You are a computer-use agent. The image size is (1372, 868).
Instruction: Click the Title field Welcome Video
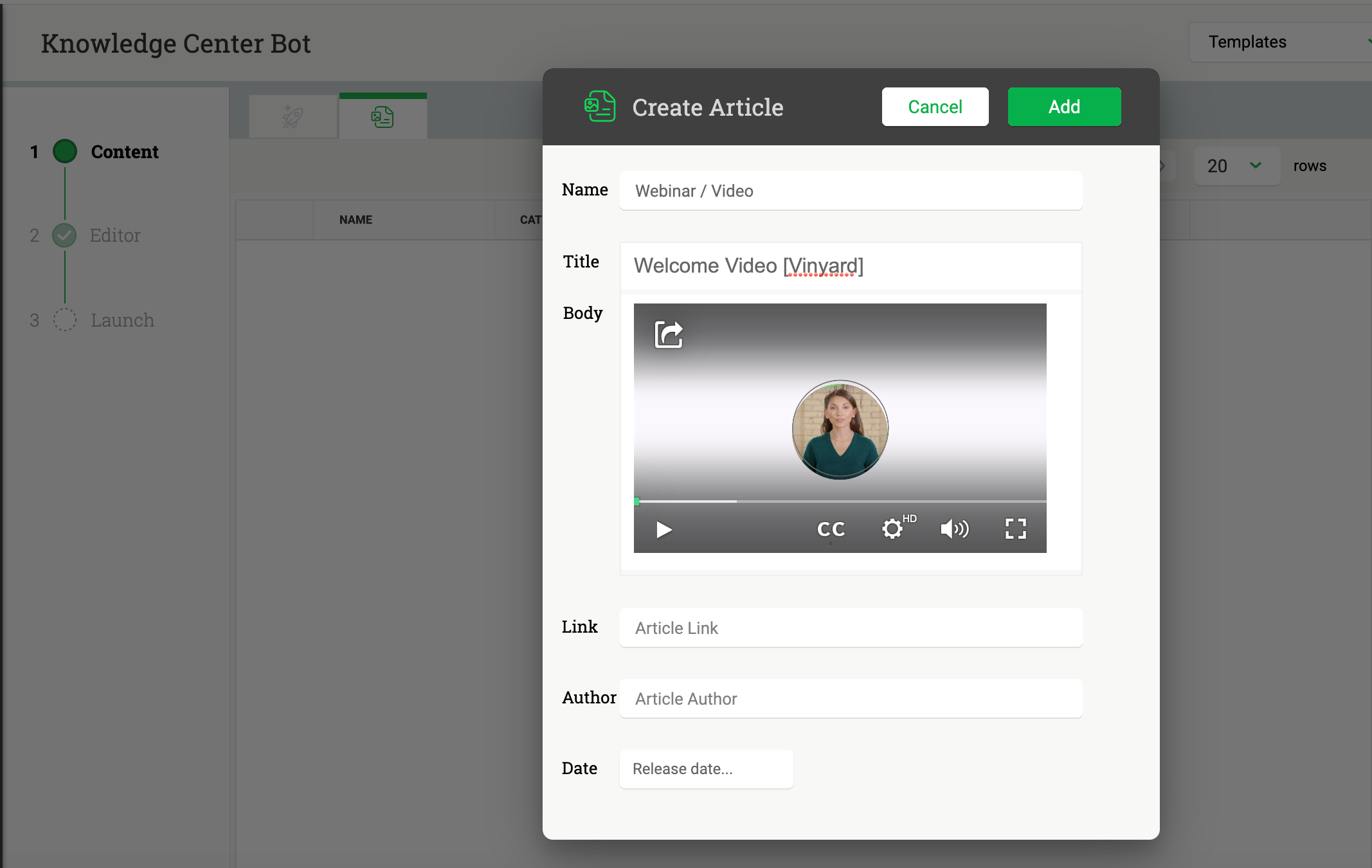tap(851, 266)
